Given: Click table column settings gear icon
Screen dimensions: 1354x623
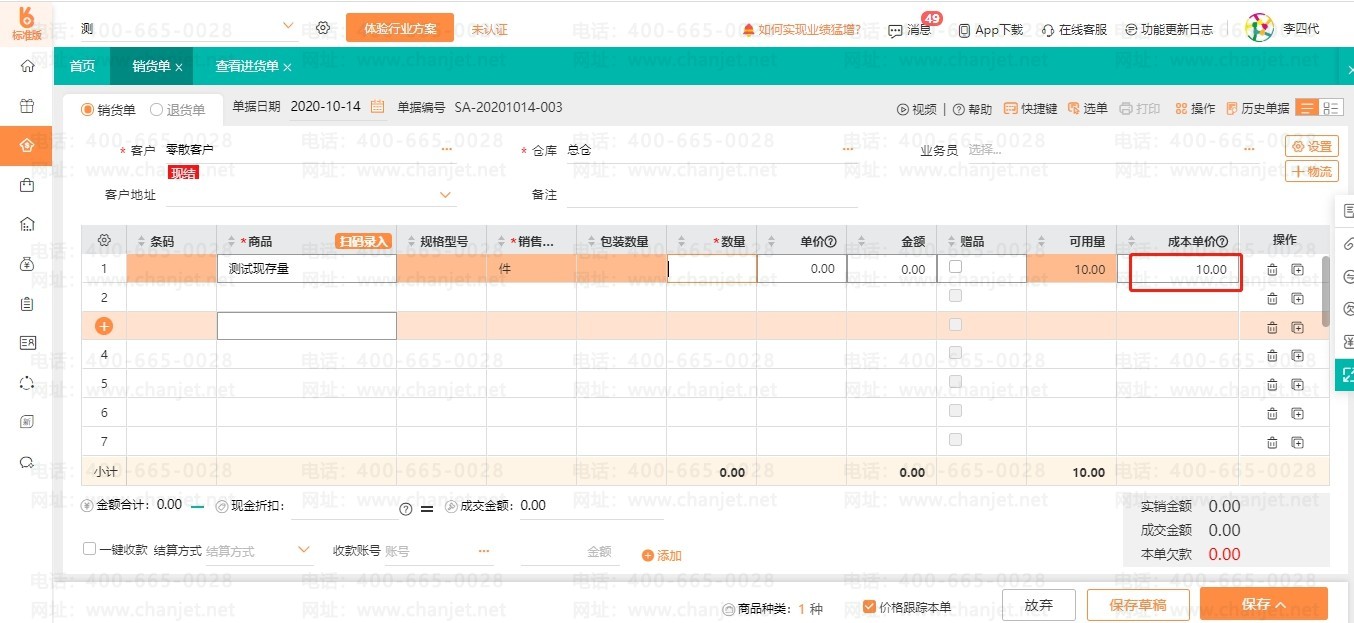Looking at the screenshot, I should coord(104,241).
